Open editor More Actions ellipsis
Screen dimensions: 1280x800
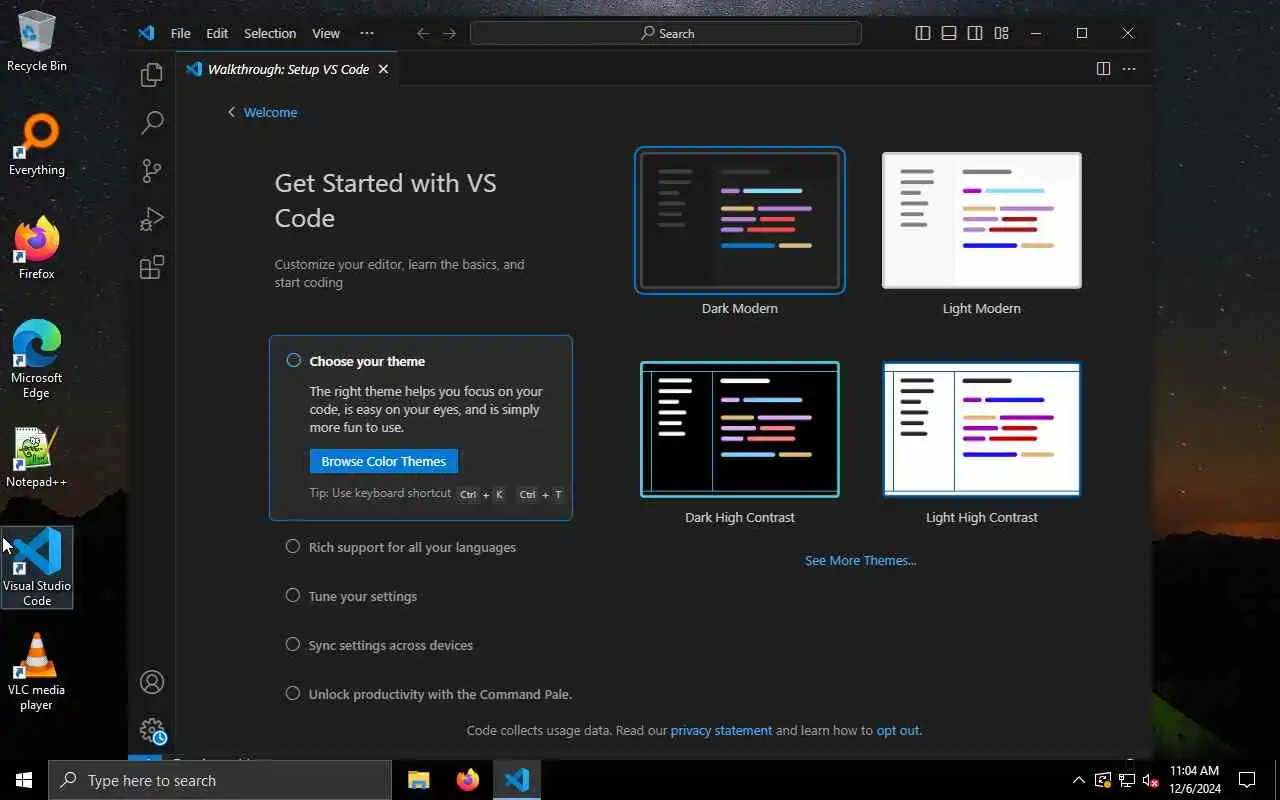(1129, 69)
